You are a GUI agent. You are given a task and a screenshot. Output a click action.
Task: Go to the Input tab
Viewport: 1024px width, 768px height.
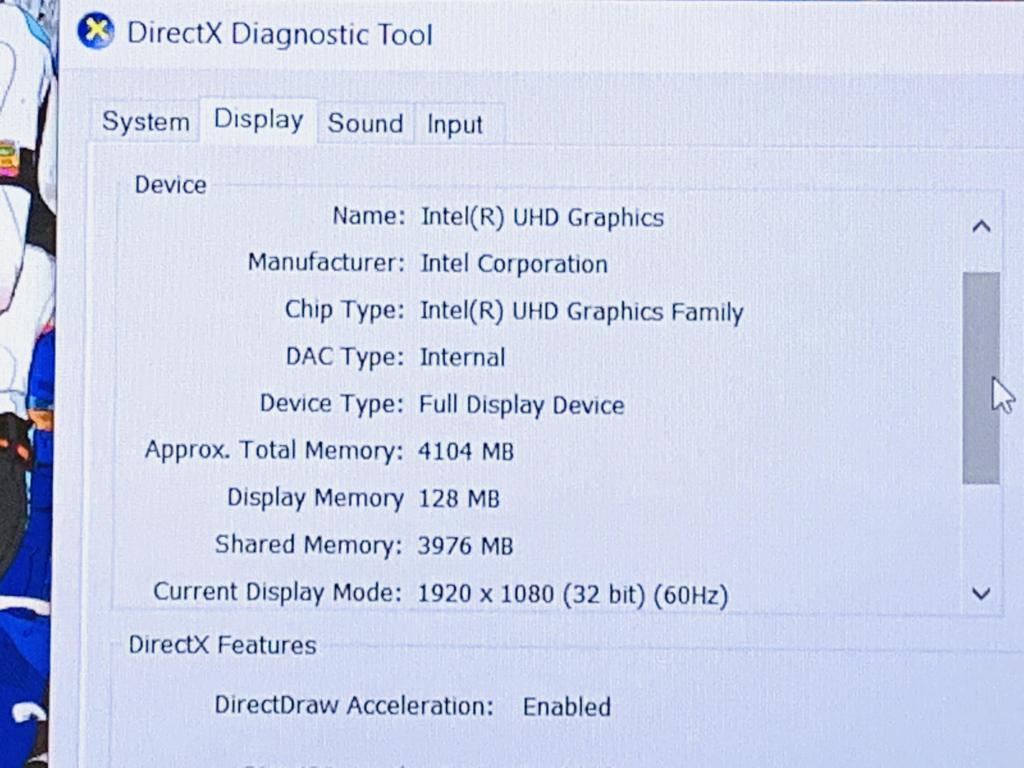pos(455,124)
